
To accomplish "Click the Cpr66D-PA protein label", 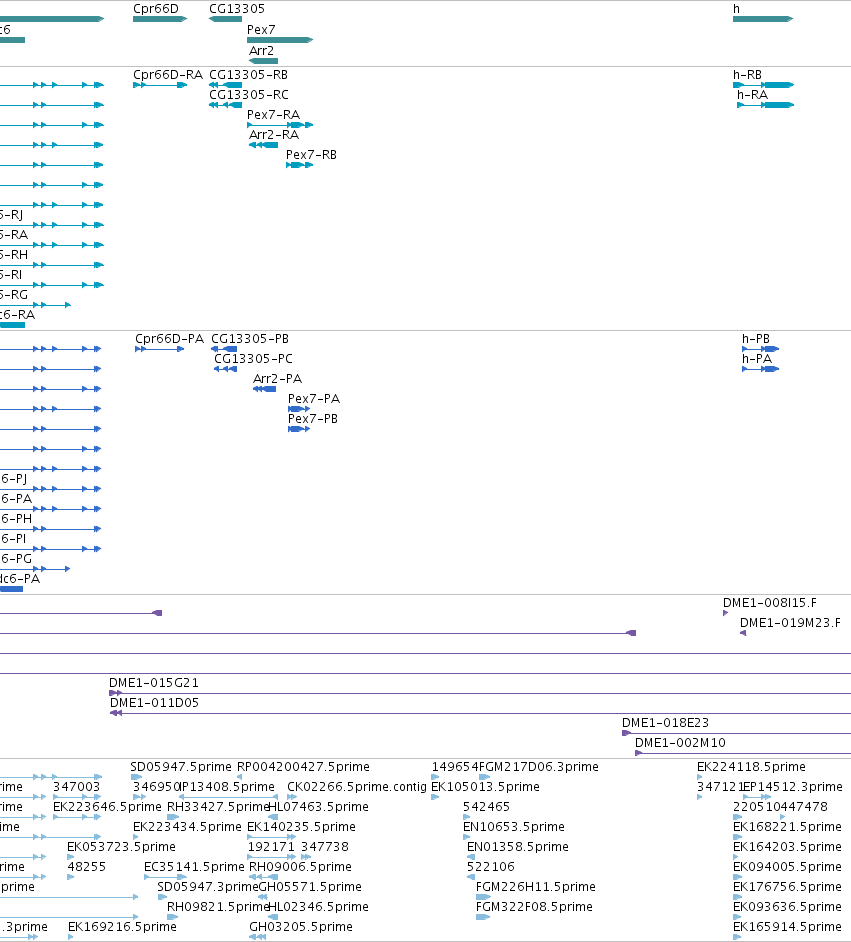I will coord(169,338).
